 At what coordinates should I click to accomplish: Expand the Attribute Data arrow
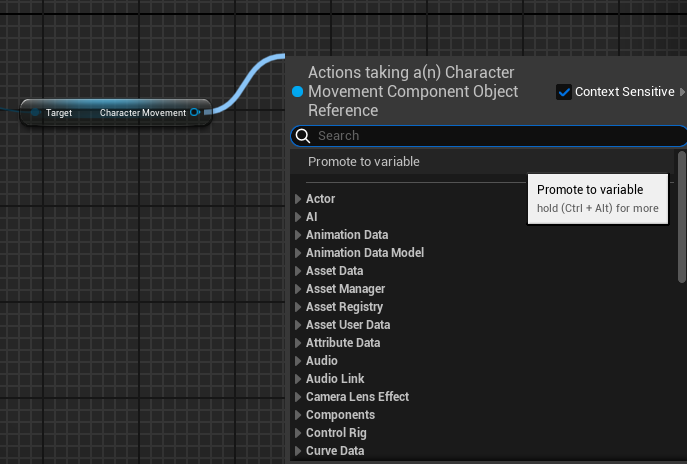[x=298, y=343]
